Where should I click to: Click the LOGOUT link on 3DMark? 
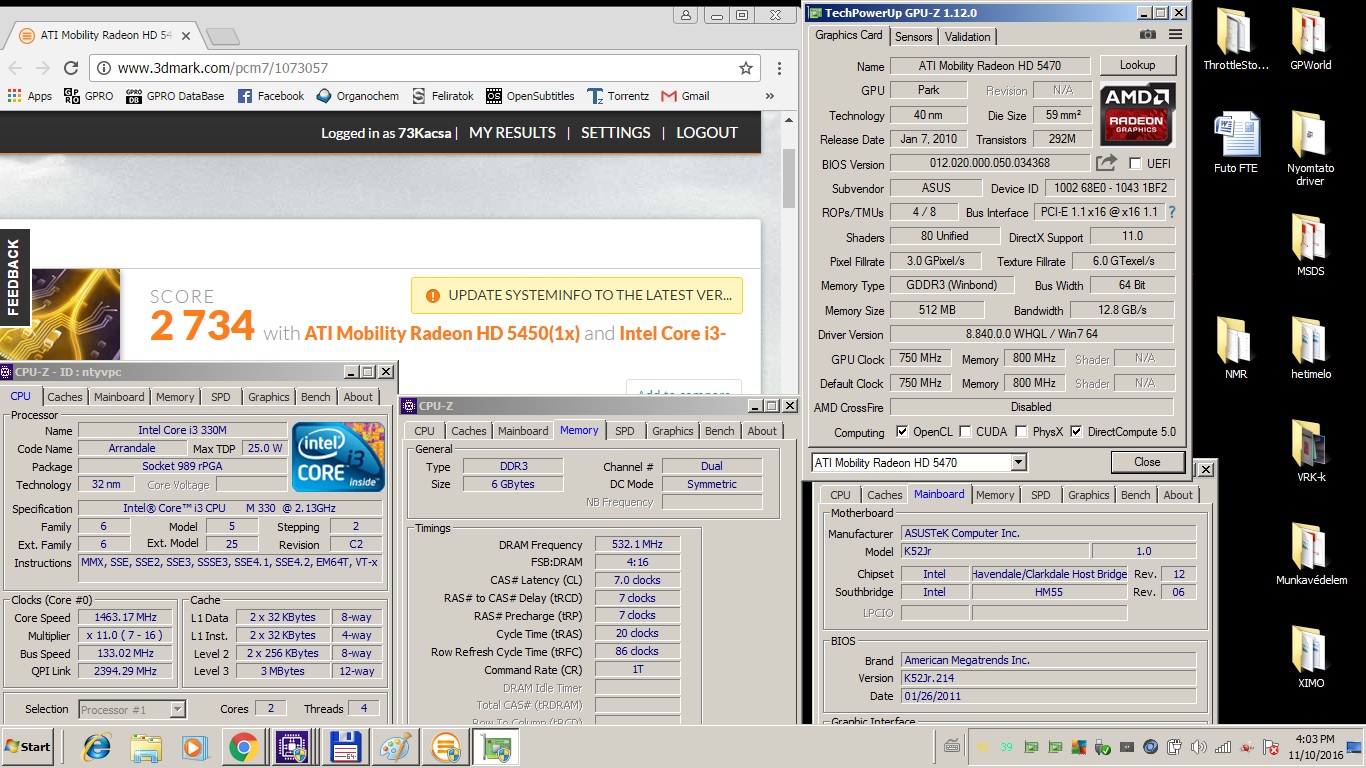pyautogui.click(x=707, y=132)
